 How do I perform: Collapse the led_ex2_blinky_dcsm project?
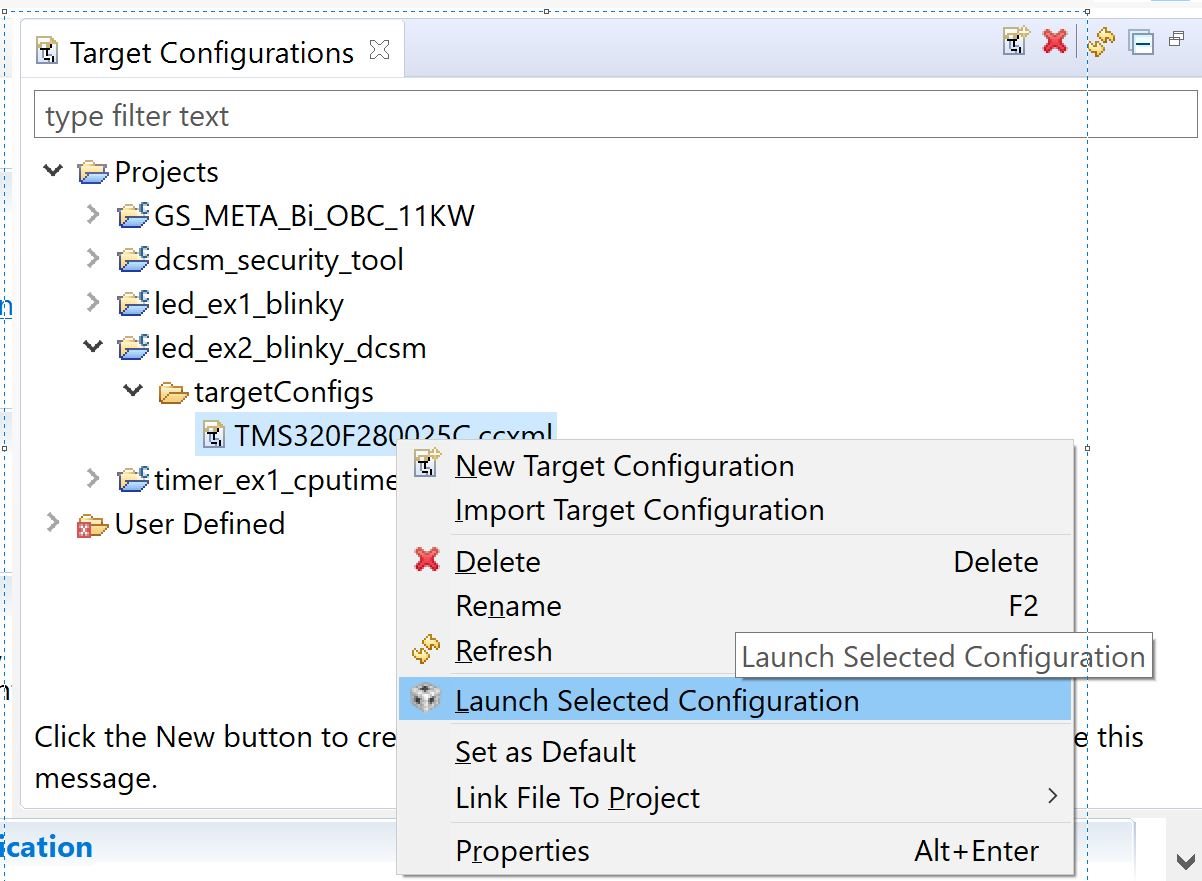point(93,347)
